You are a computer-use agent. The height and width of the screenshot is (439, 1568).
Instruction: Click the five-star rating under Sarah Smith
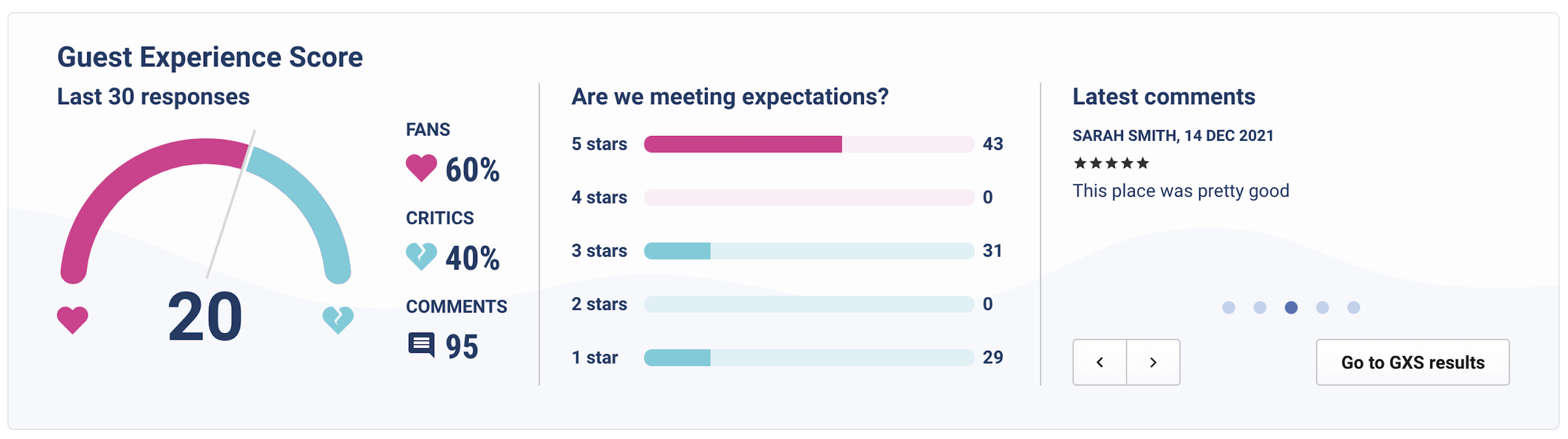click(x=1111, y=163)
